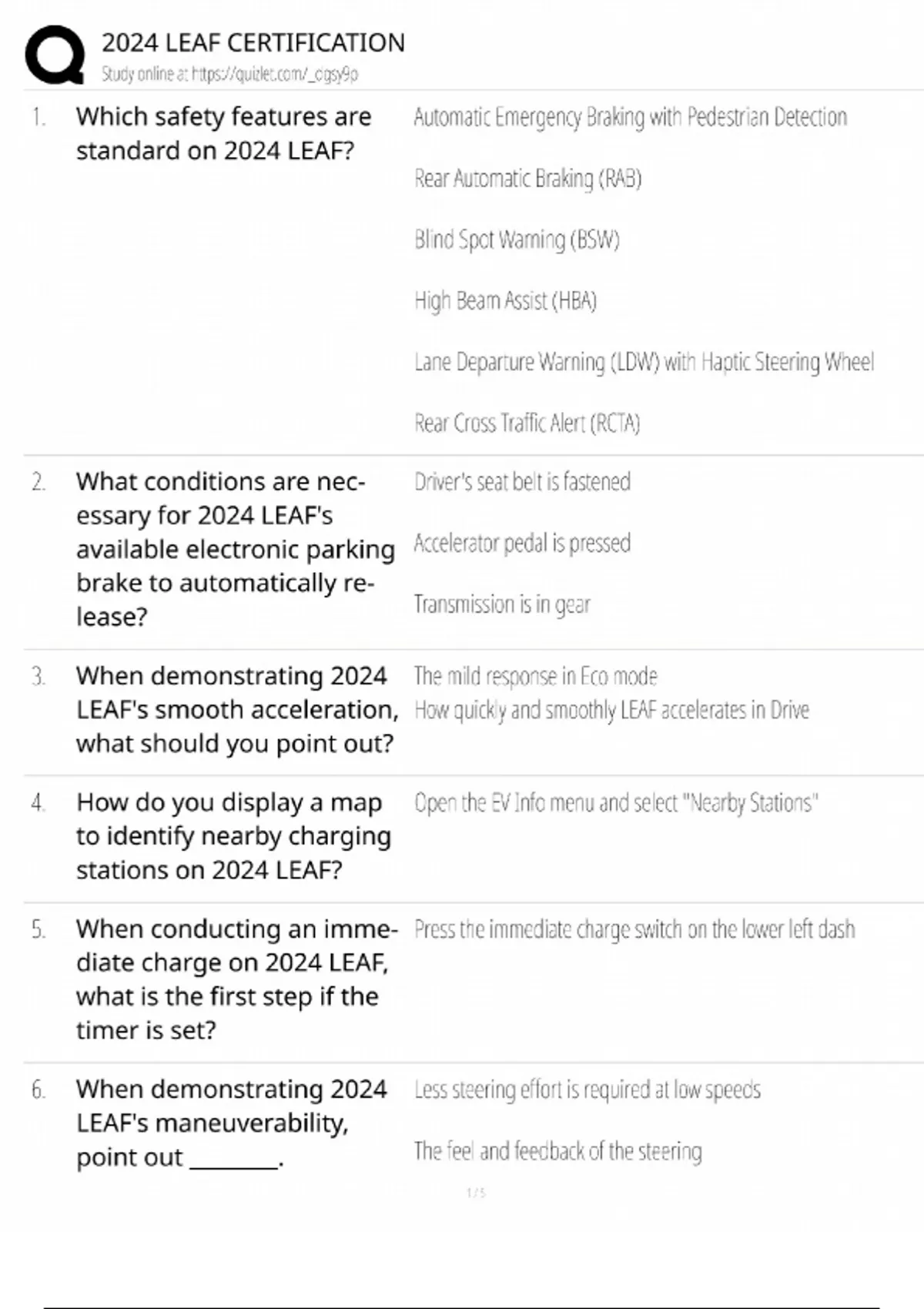The width and height of the screenshot is (924, 1309).
Task: Open the quizlet.com study link
Action: tap(229, 74)
